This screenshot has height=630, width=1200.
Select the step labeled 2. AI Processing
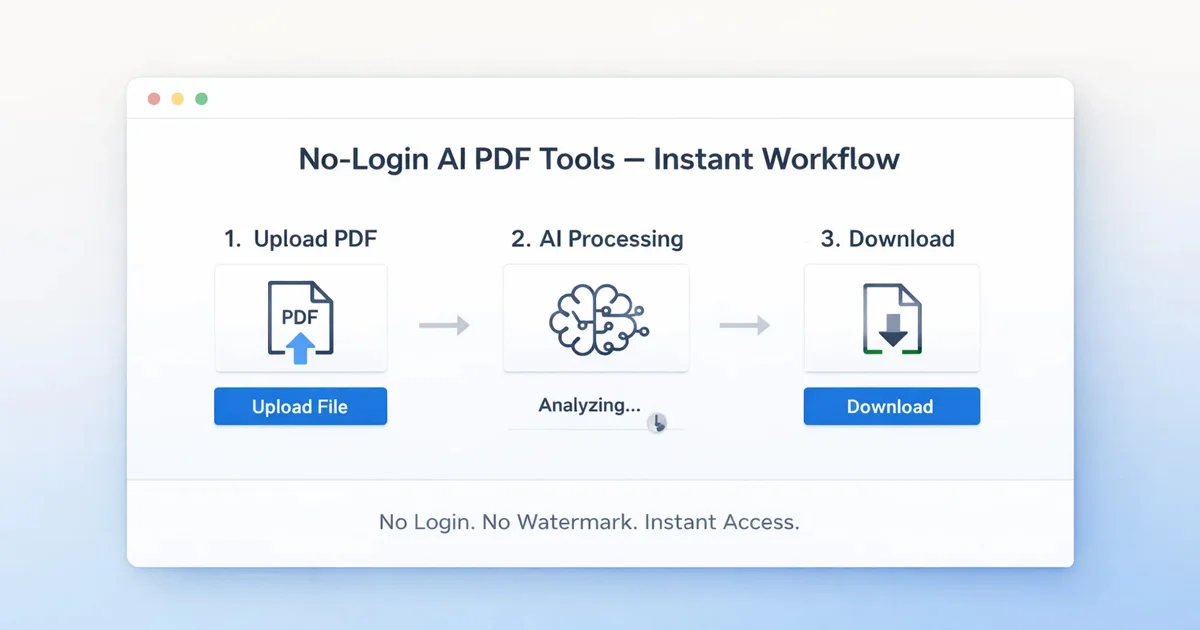pyautogui.click(x=596, y=239)
